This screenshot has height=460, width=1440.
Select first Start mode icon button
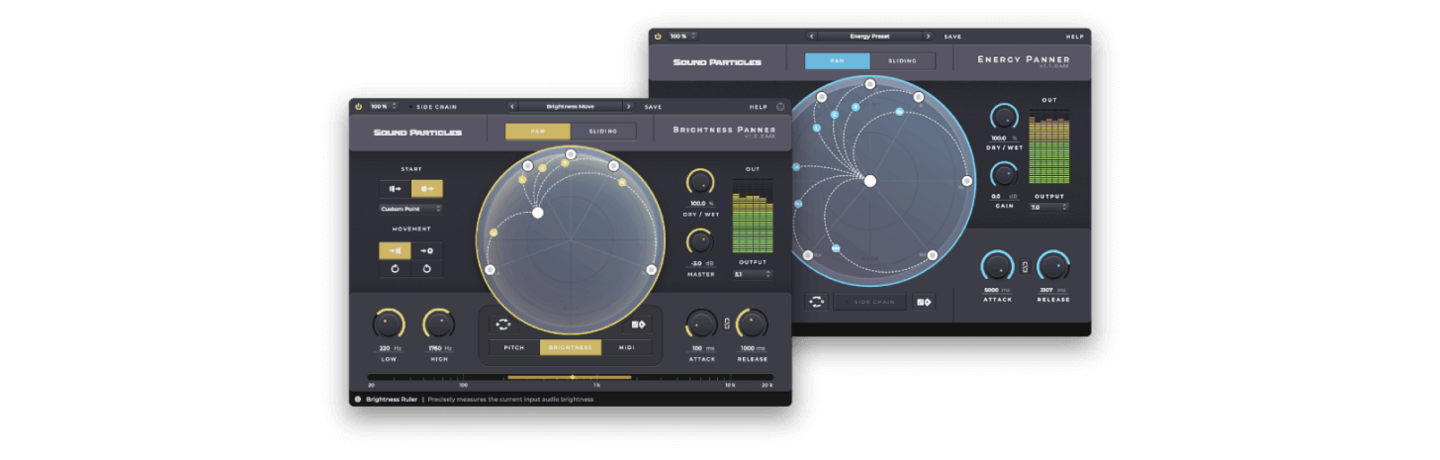(395, 188)
